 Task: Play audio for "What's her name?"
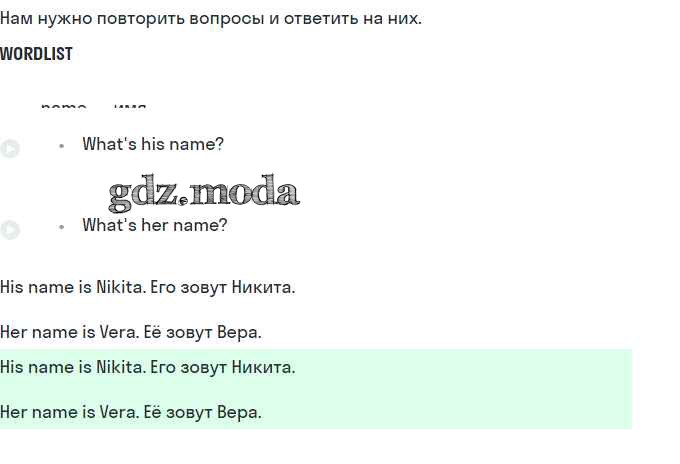tap(10, 230)
